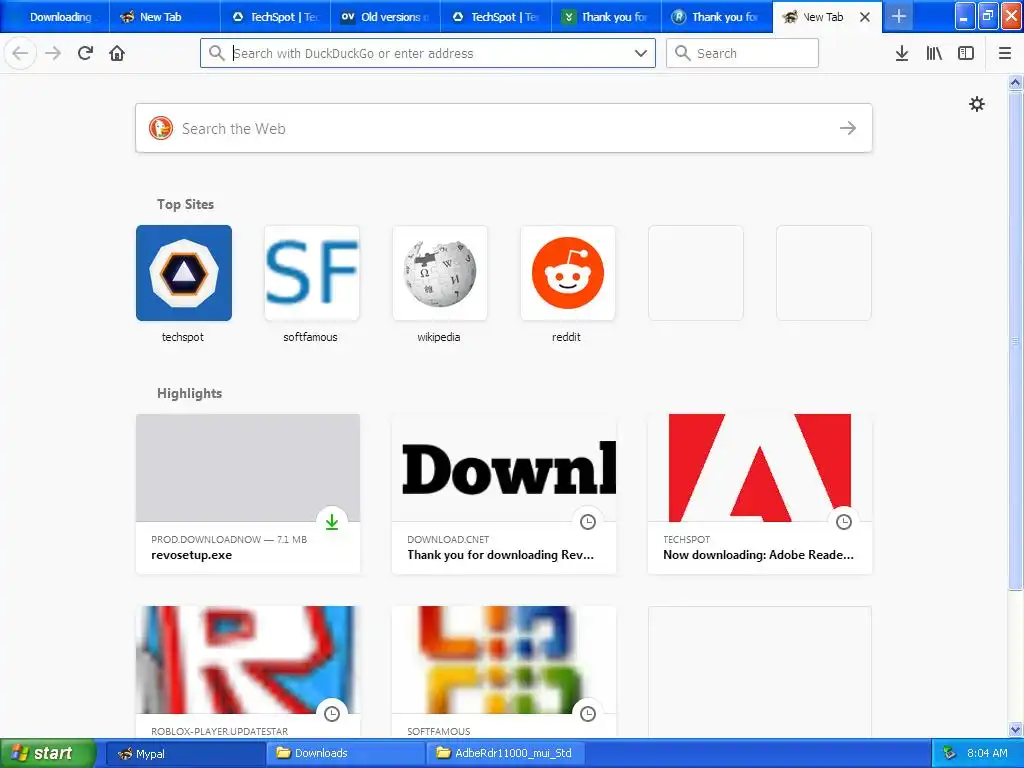The height and width of the screenshot is (768, 1024).
Task: Switch to the Downloading tab
Action: point(55,17)
